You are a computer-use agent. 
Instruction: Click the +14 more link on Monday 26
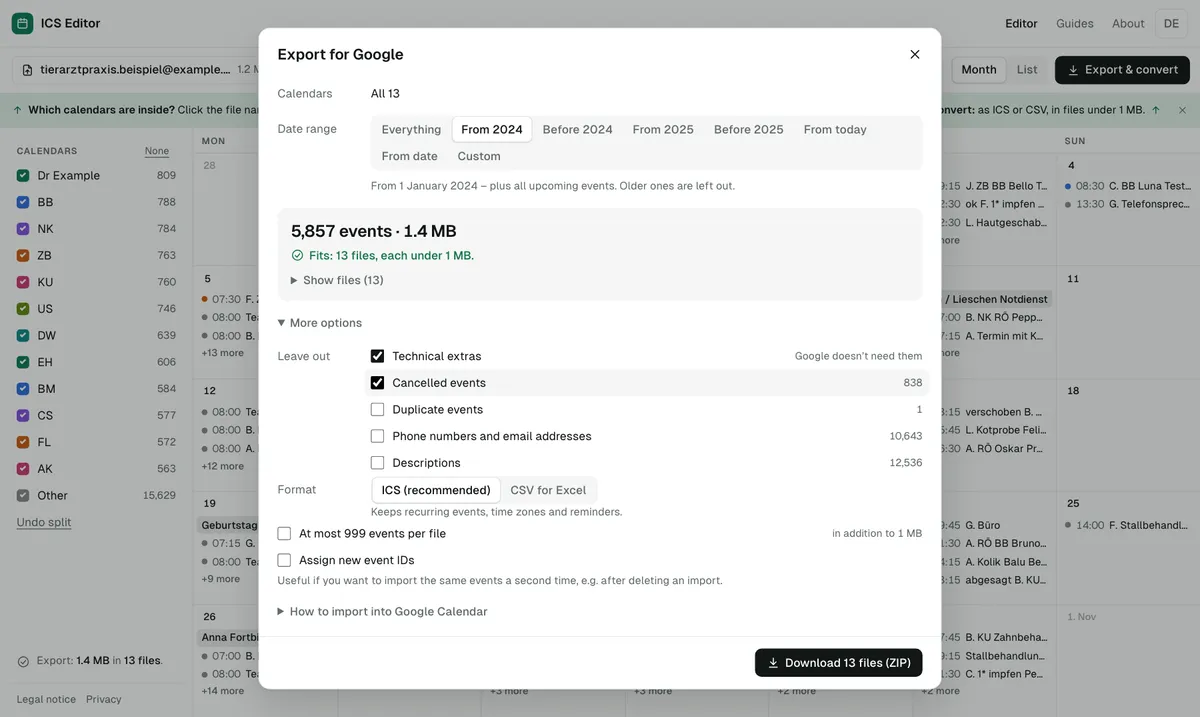pos(223,691)
